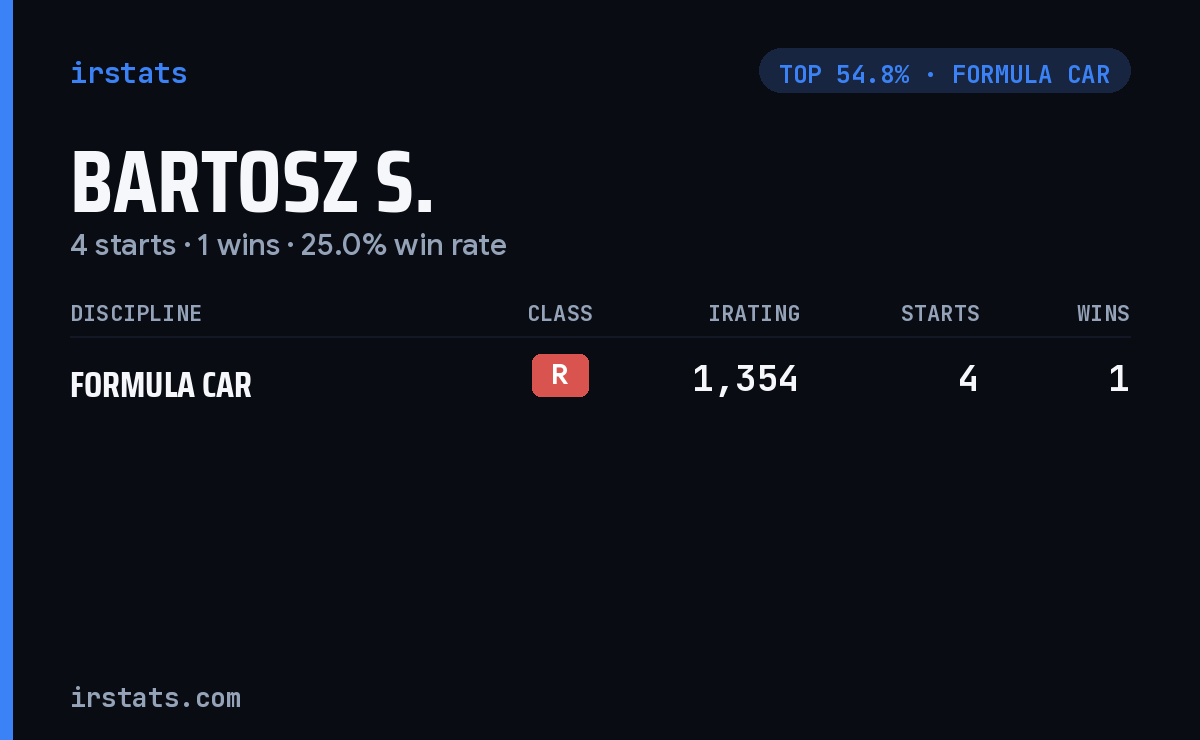The height and width of the screenshot is (740, 1200).
Task: Click the '4 starts' text in summary
Action: pyautogui.click(x=123, y=245)
